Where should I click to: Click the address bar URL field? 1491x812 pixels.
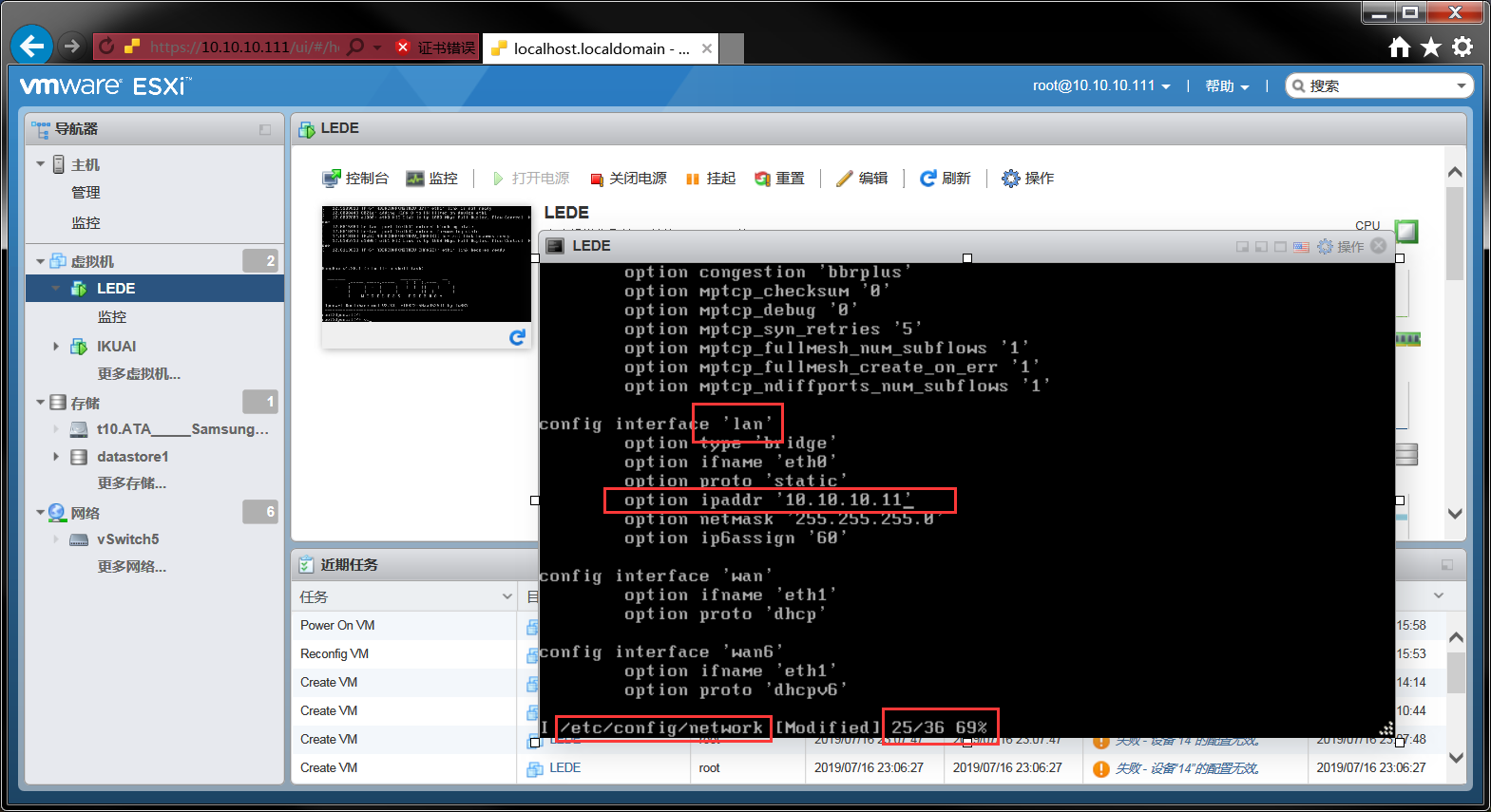[x=243, y=47]
